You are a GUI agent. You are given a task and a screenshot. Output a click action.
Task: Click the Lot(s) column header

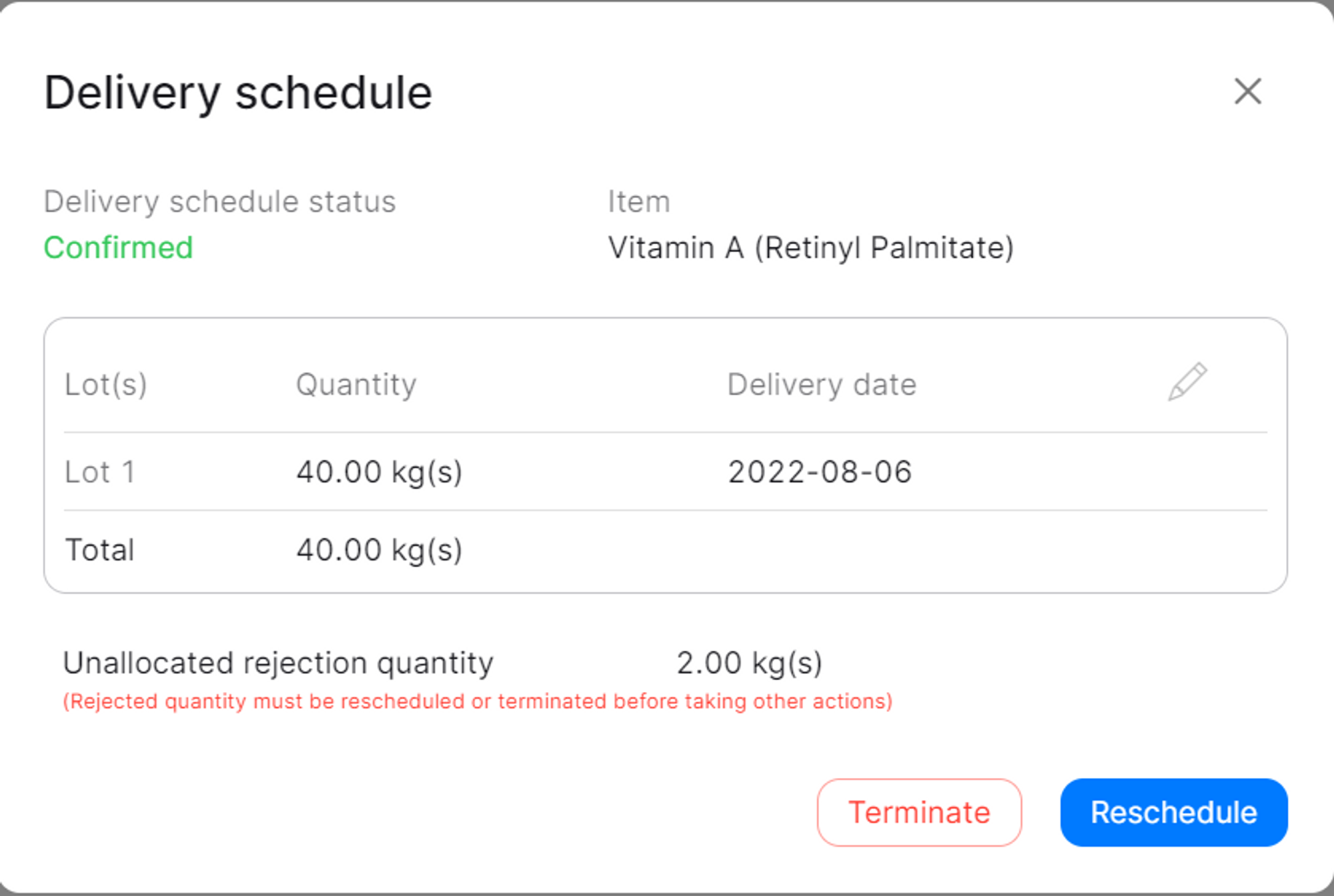(x=107, y=384)
